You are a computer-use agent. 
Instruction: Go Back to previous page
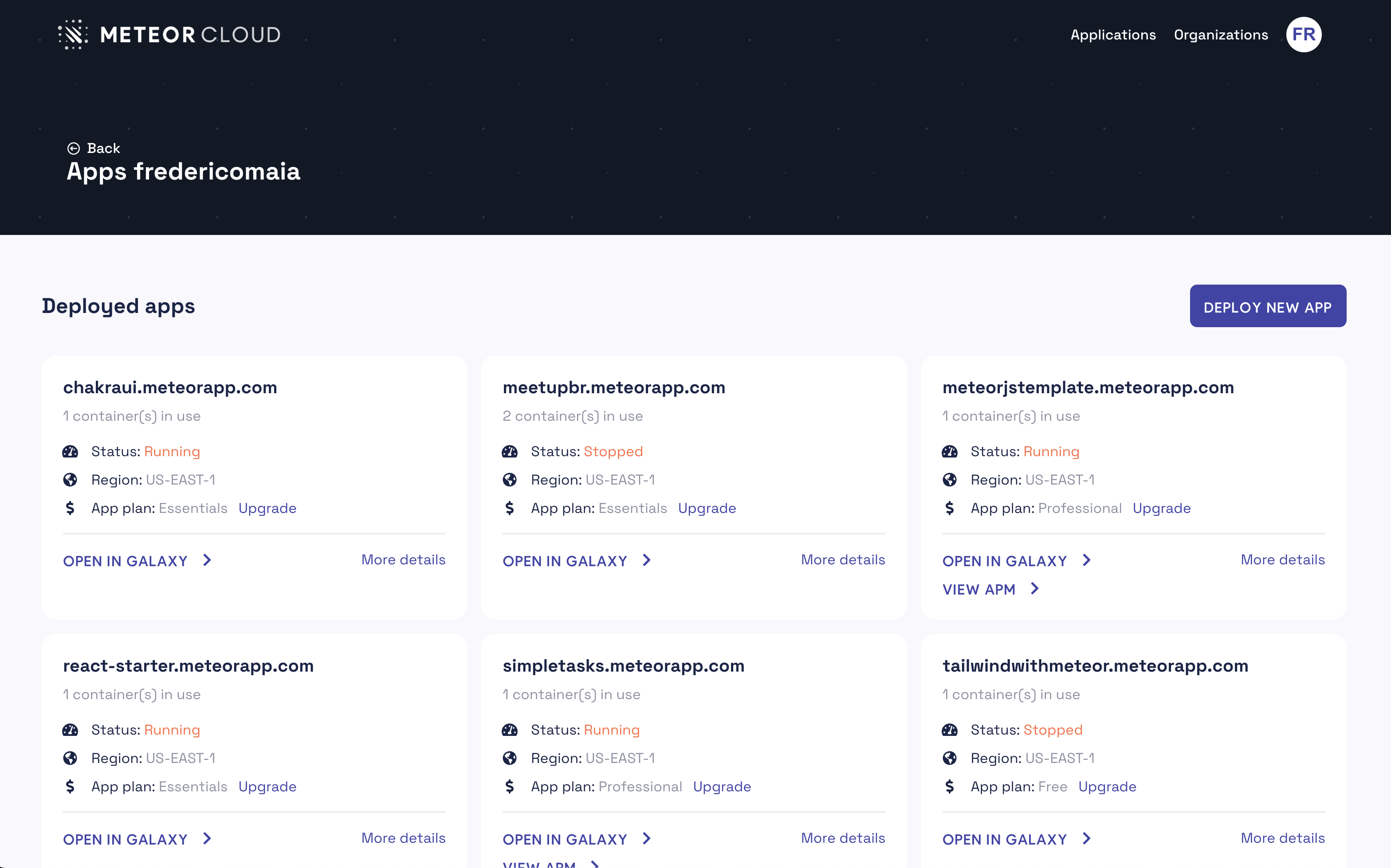[x=94, y=149]
